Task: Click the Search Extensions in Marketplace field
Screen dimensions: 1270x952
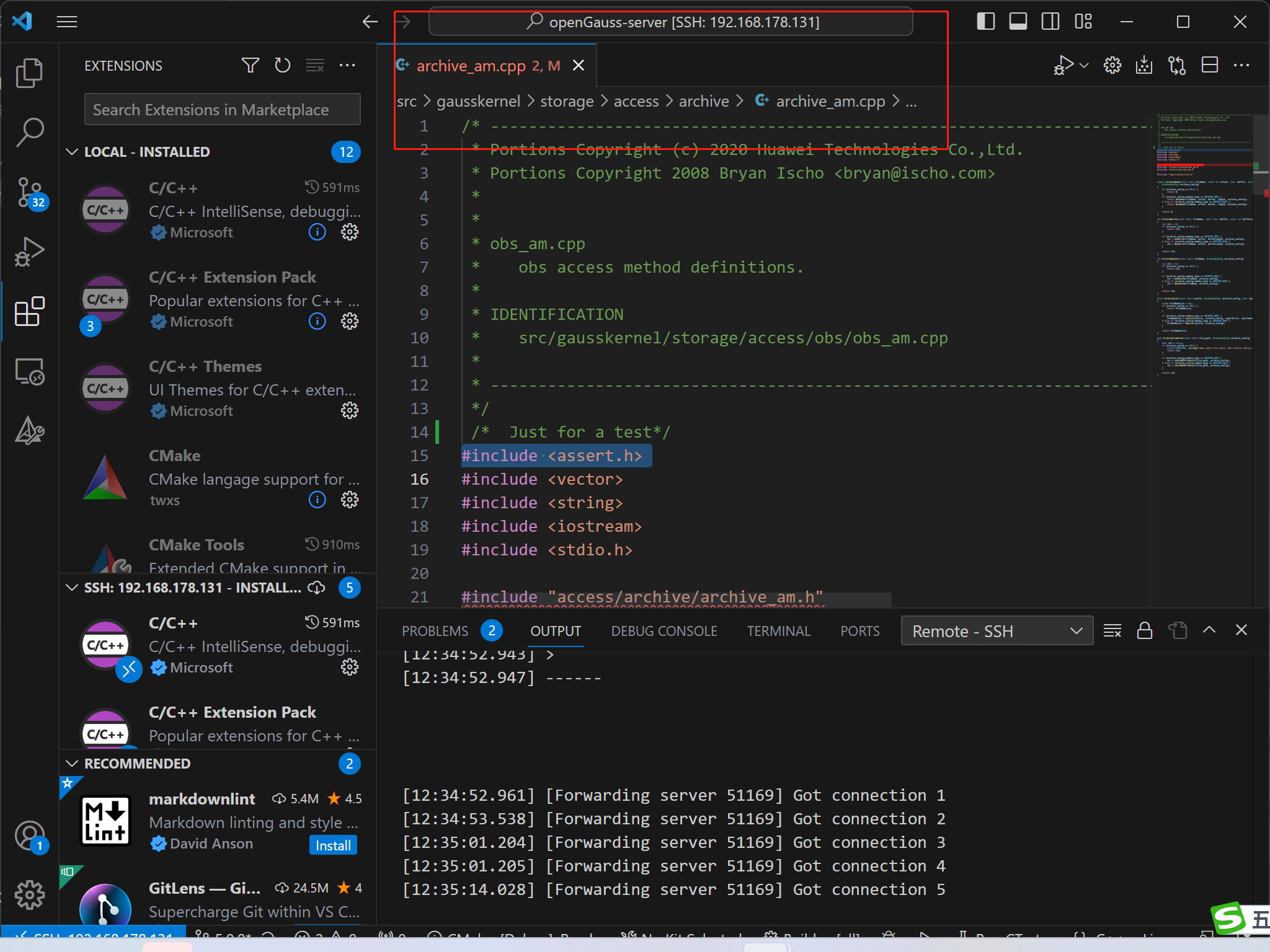Action: (x=222, y=110)
